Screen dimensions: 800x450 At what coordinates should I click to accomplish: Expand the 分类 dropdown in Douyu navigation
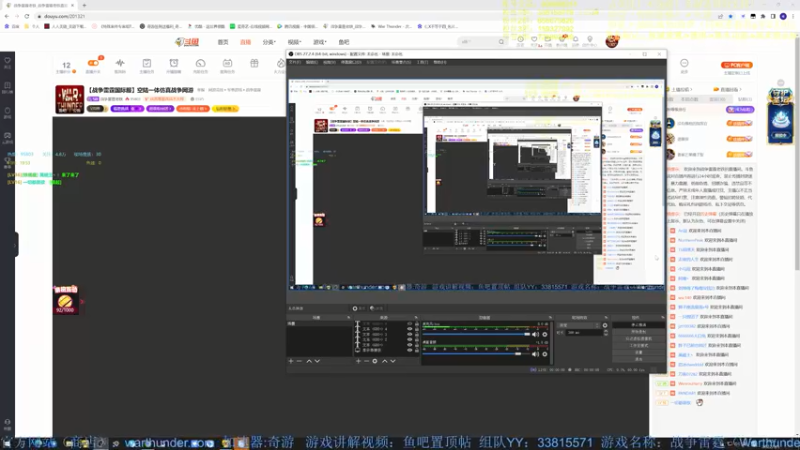pos(269,42)
